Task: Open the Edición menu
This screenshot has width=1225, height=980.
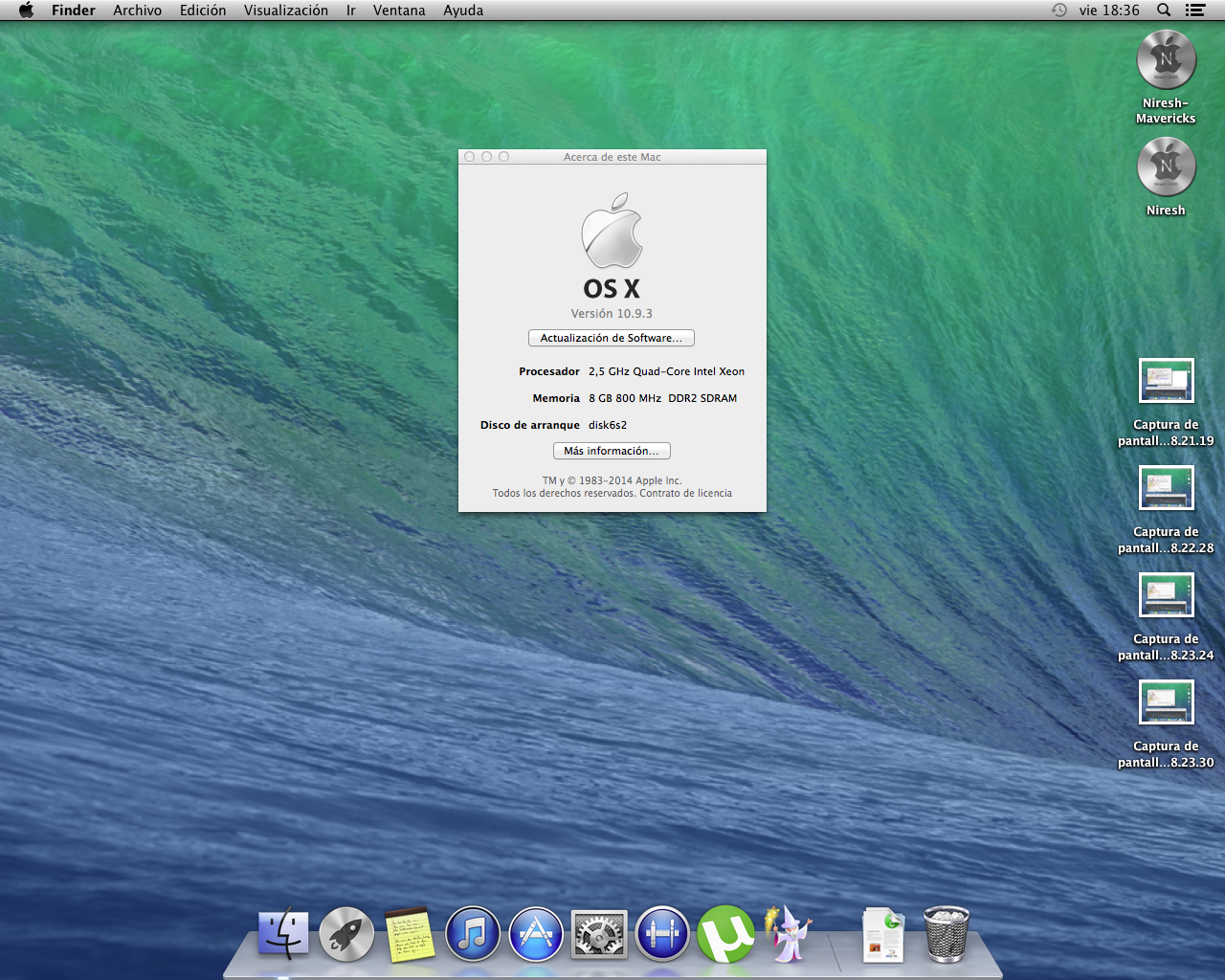Action: coord(203,11)
